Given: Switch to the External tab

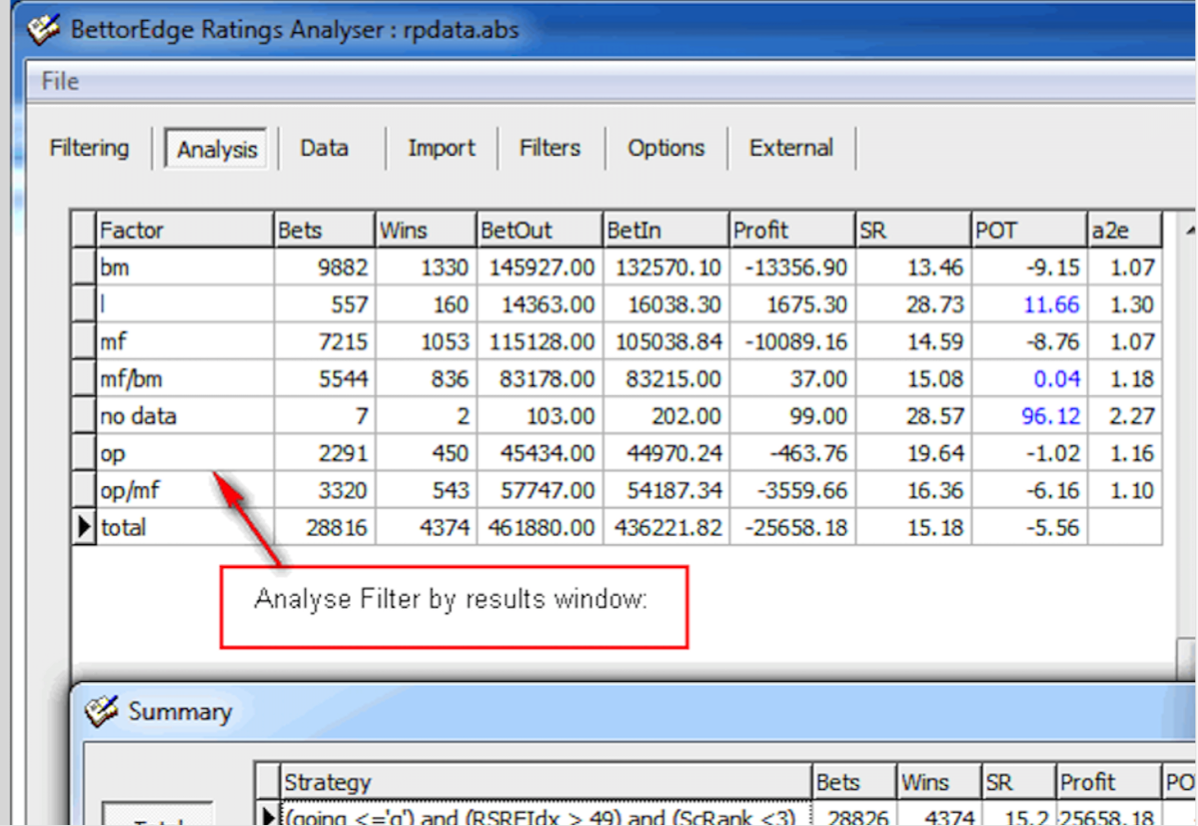Looking at the screenshot, I should [x=791, y=148].
